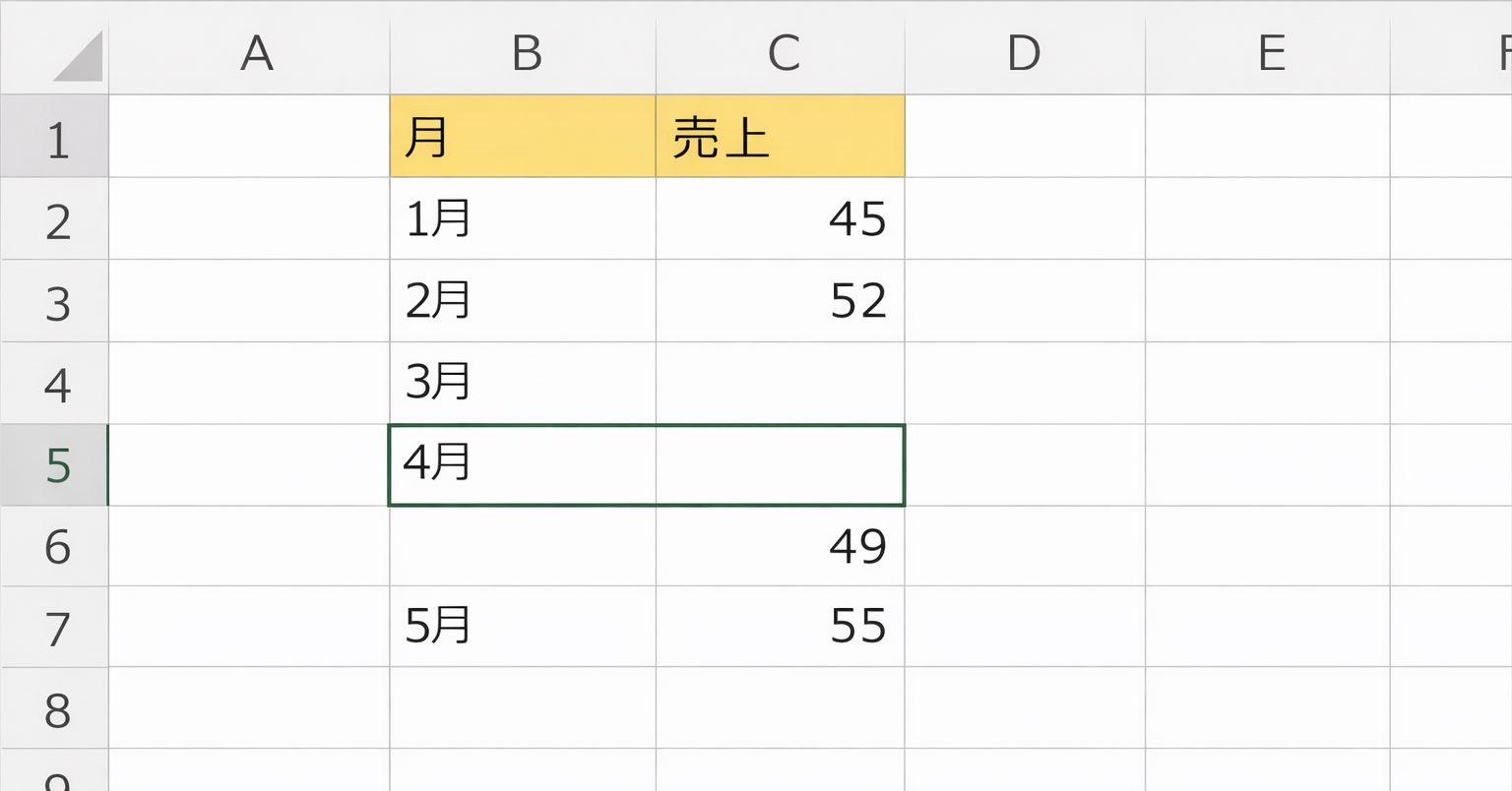Image resolution: width=1512 pixels, height=791 pixels.
Task: Click the 3月 cell
Action: coord(523,383)
